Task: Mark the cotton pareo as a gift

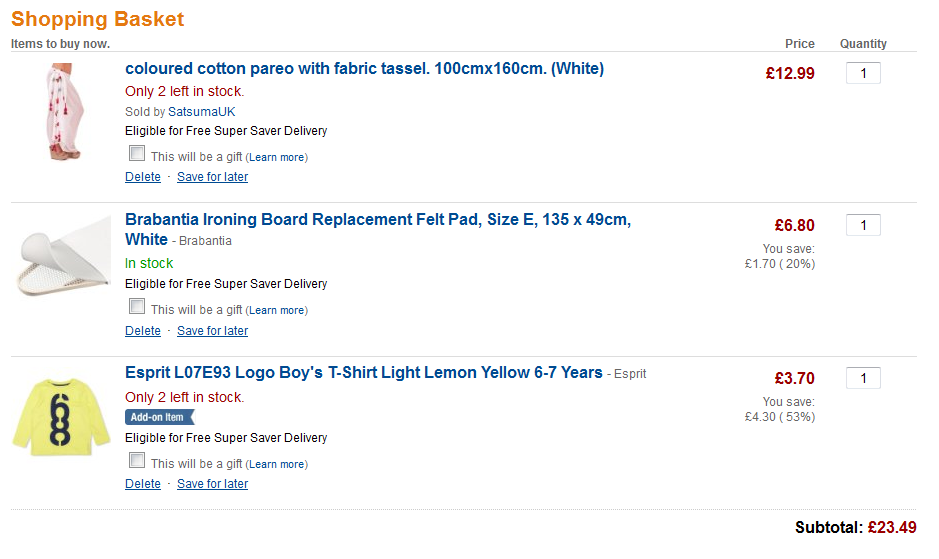Action: tap(137, 153)
